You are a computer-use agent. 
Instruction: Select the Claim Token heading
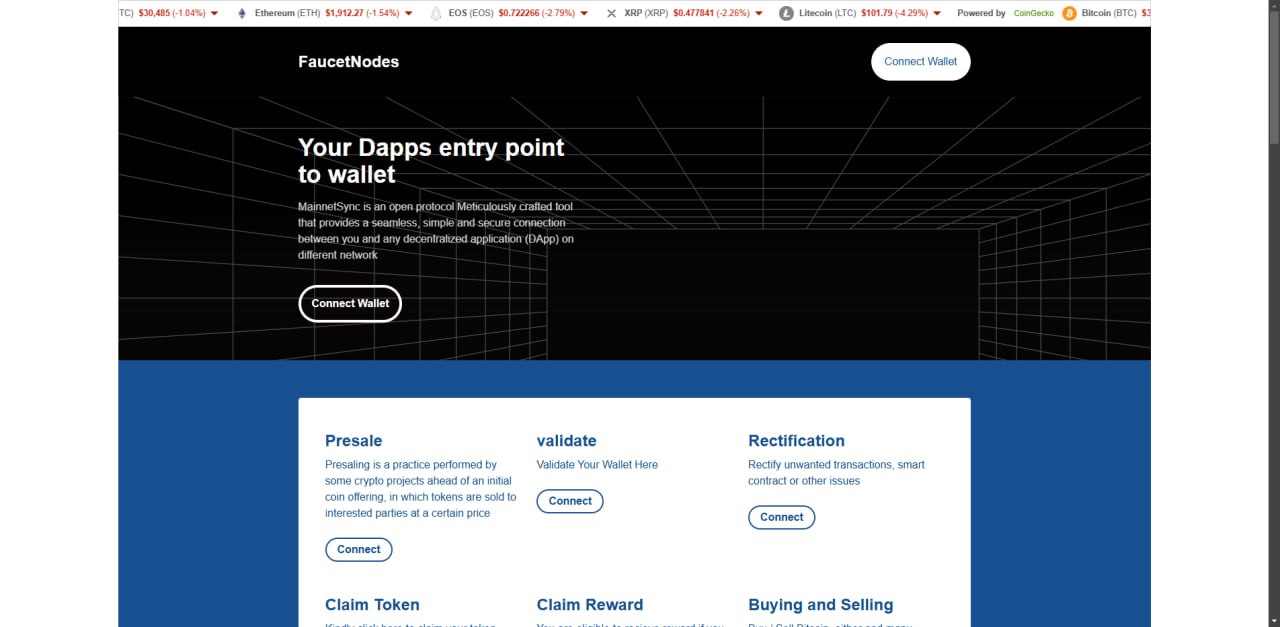(x=372, y=605)
